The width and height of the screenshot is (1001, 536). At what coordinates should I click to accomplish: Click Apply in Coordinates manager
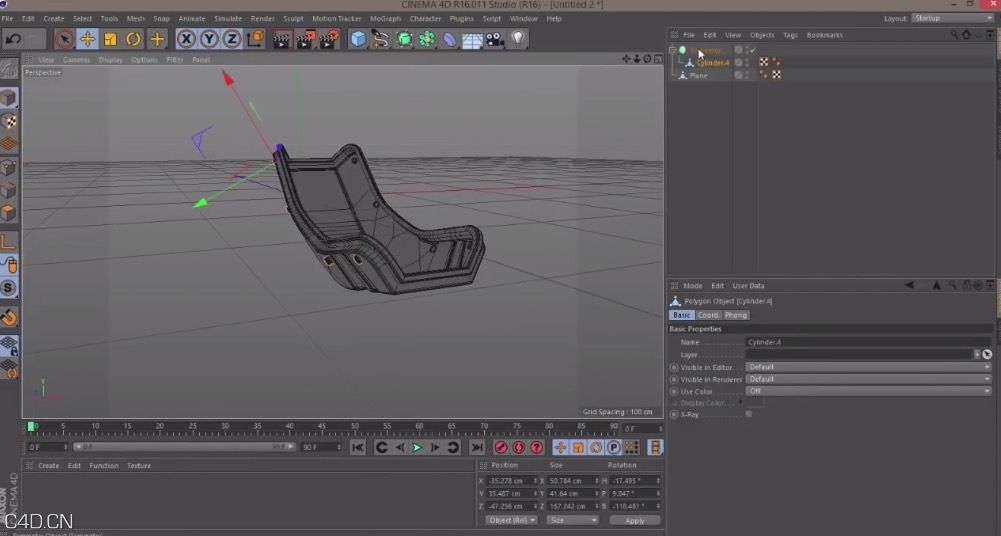tap(635, 521)
